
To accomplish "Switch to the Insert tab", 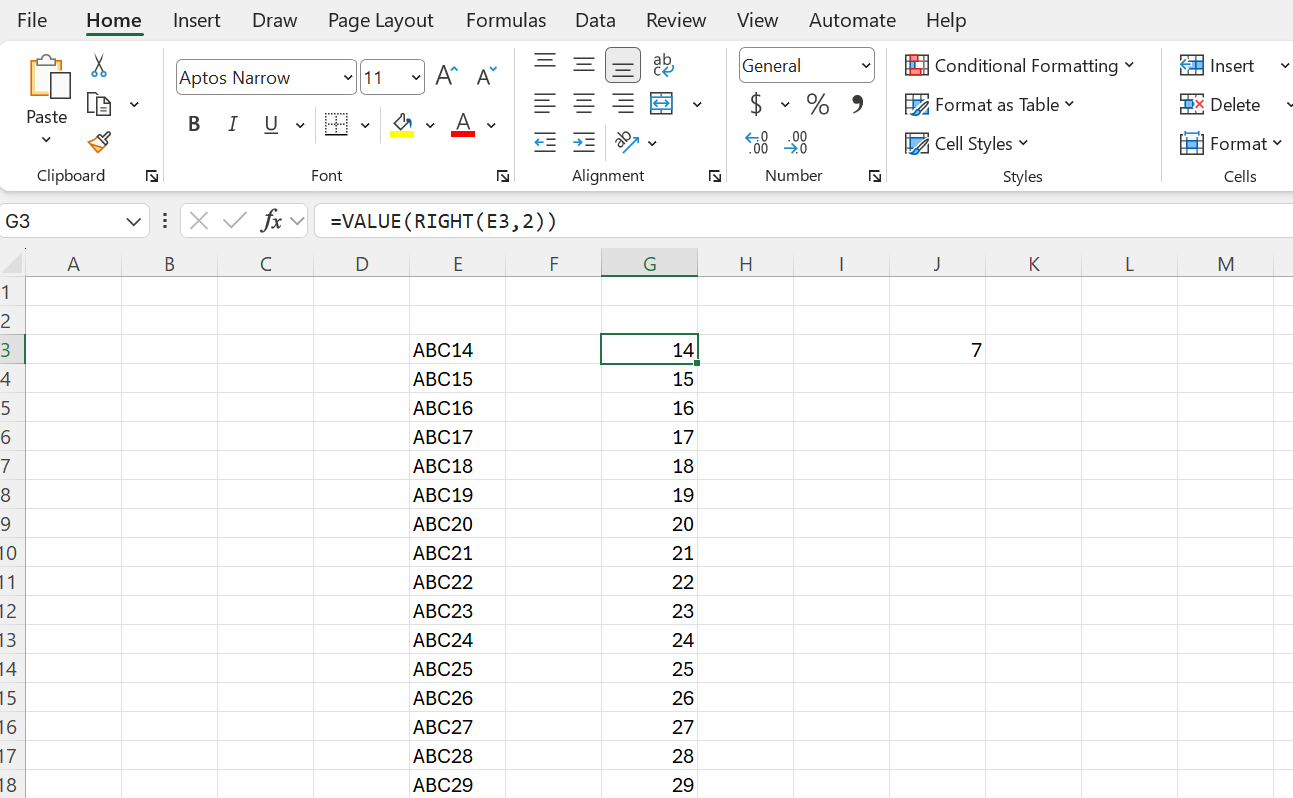I will [197, 20].
